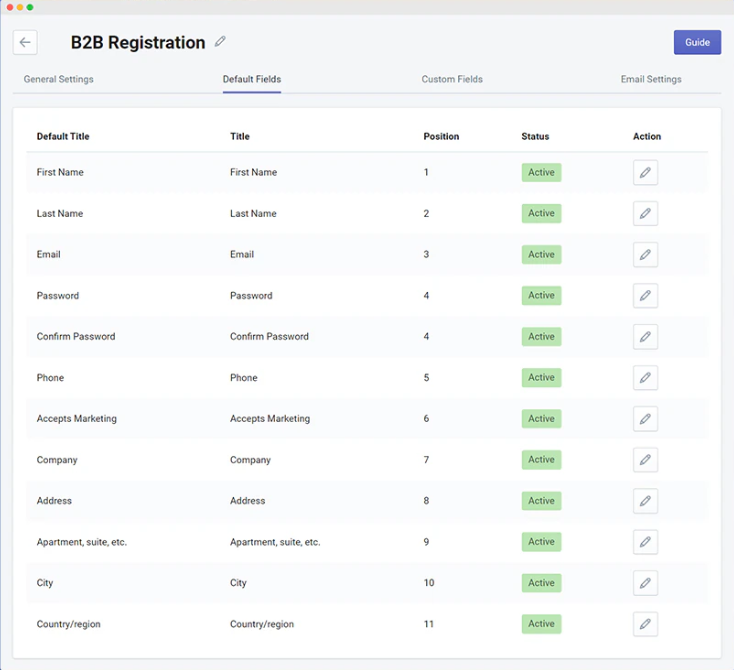Screen dimensions: 734x670
Task: Click pencil icon beside B2B Registration title
Action: 221,42
